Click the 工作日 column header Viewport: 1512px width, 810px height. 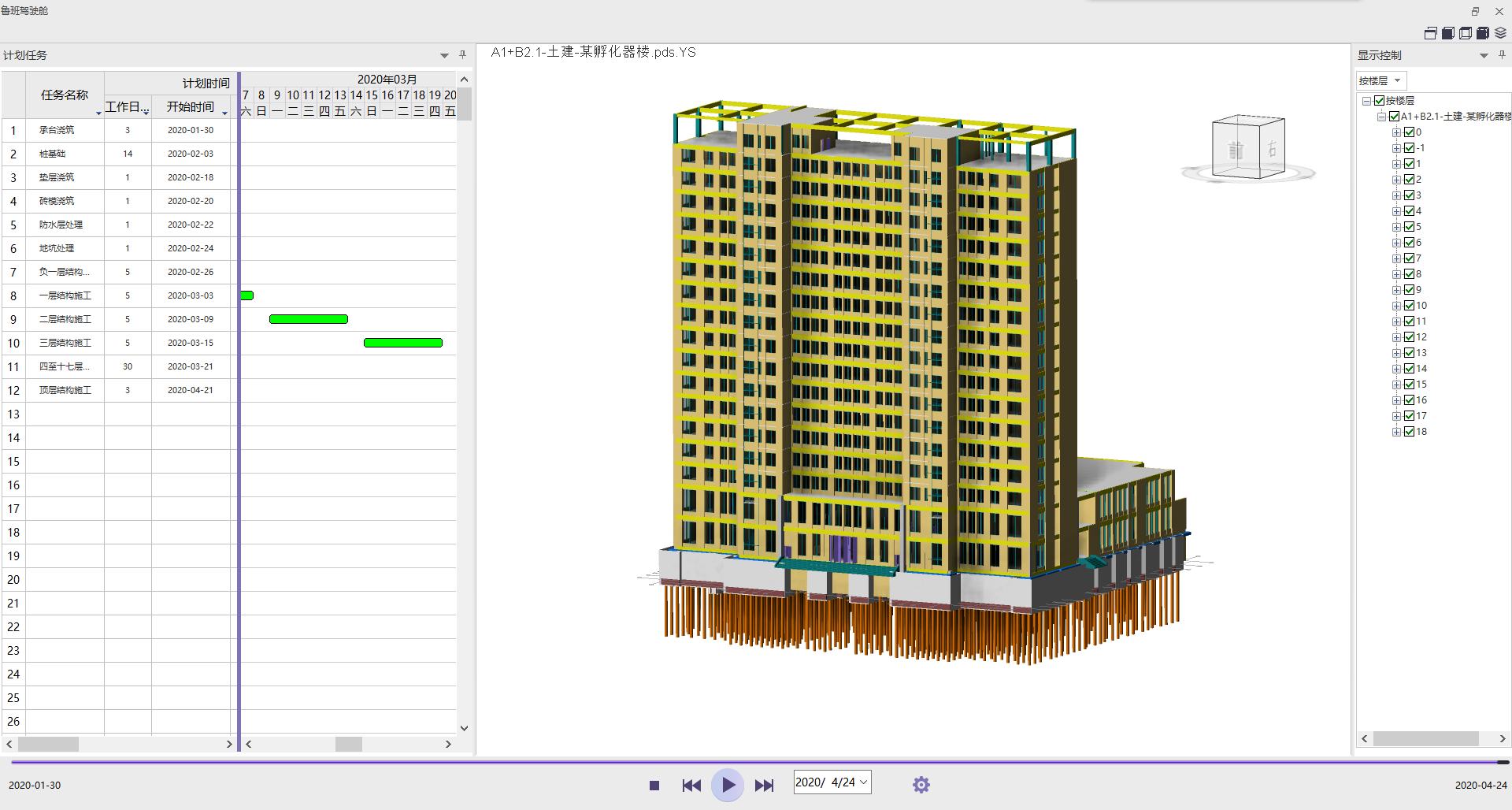128,107
